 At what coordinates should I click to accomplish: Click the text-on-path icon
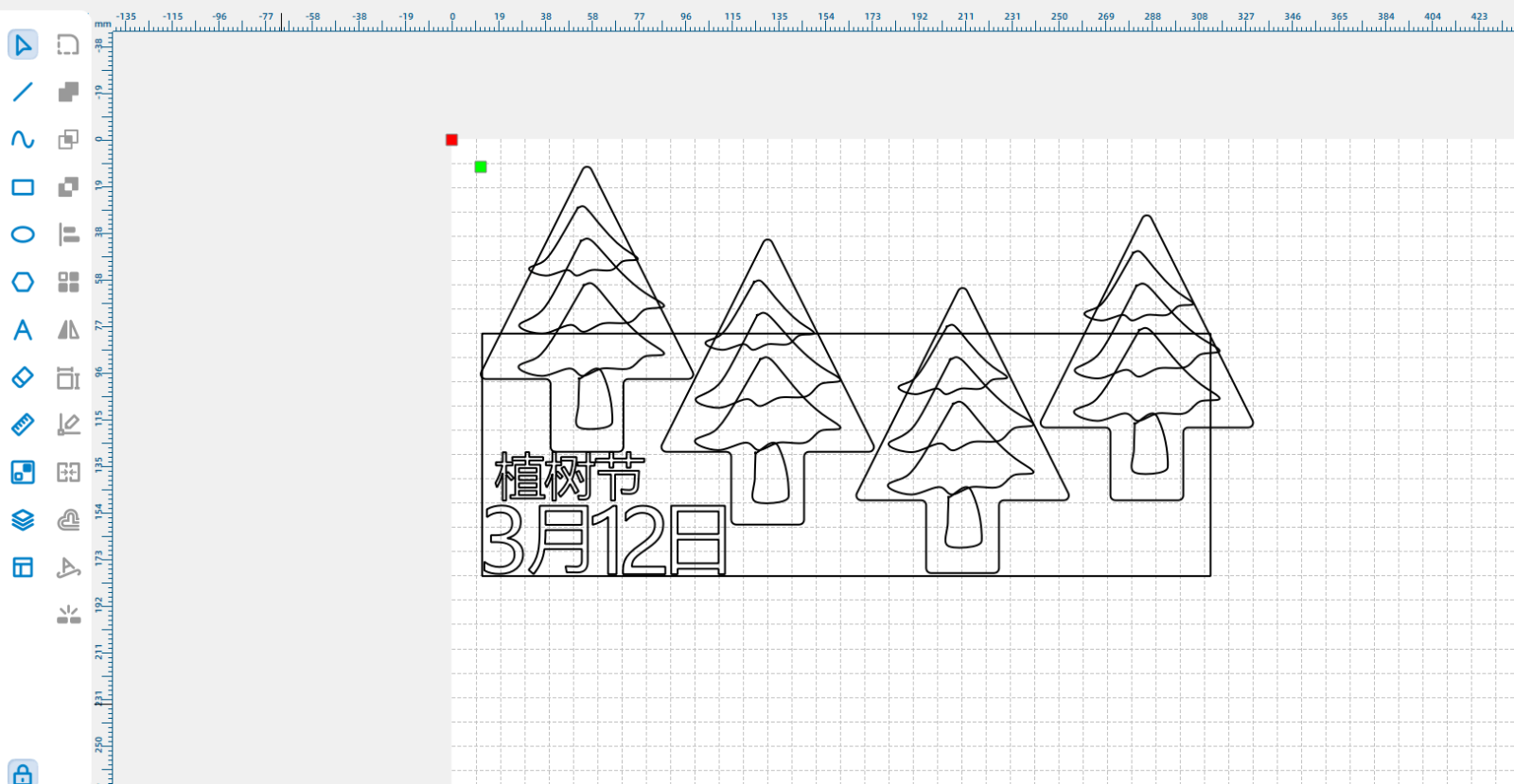pyautogui.click(x=68, y=567)
